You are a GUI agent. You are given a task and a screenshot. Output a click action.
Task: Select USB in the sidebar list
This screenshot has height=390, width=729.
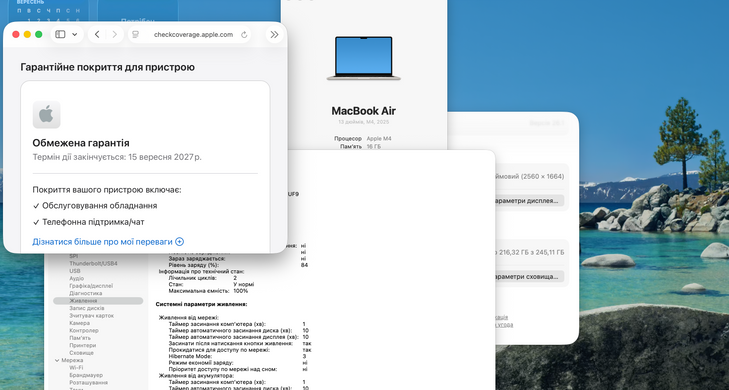(74, 271)
